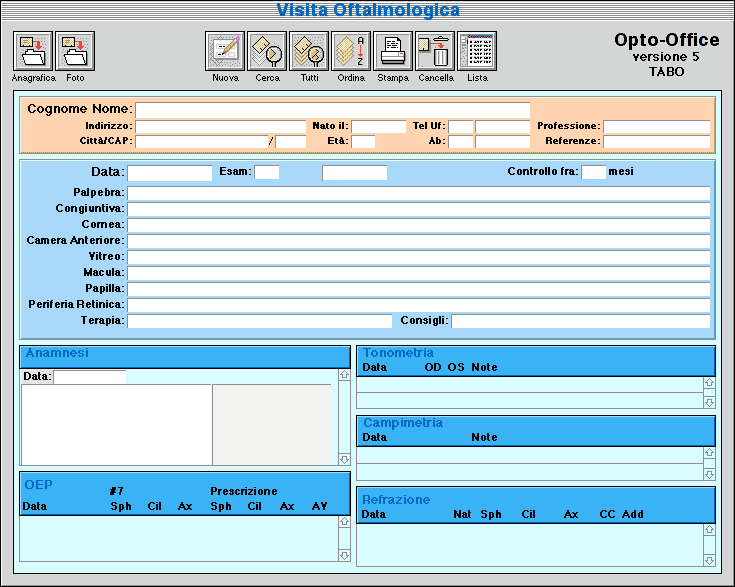Click the Refrazione section header
Viewport: 735px width, 587px height.
[x=536, y=505]
